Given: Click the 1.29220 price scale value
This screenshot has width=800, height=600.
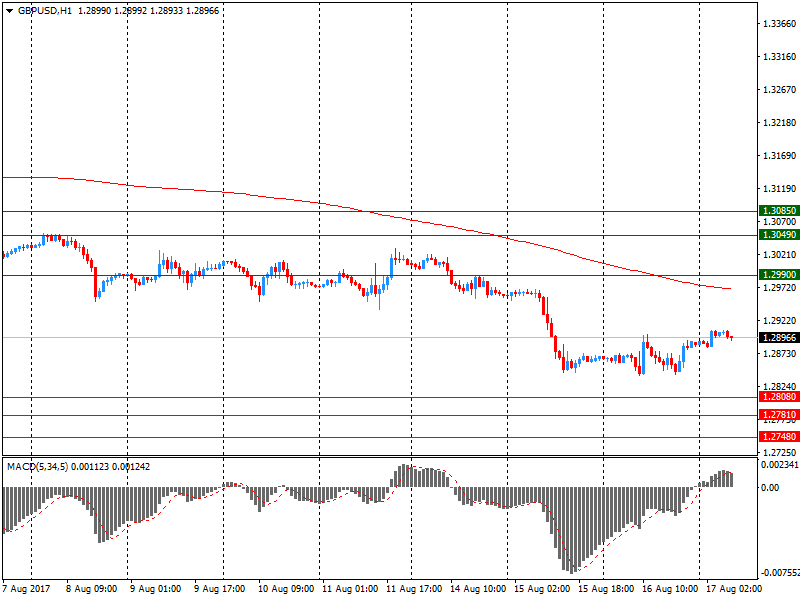Looking at the screenshot, I should click(x=779, y=321).
